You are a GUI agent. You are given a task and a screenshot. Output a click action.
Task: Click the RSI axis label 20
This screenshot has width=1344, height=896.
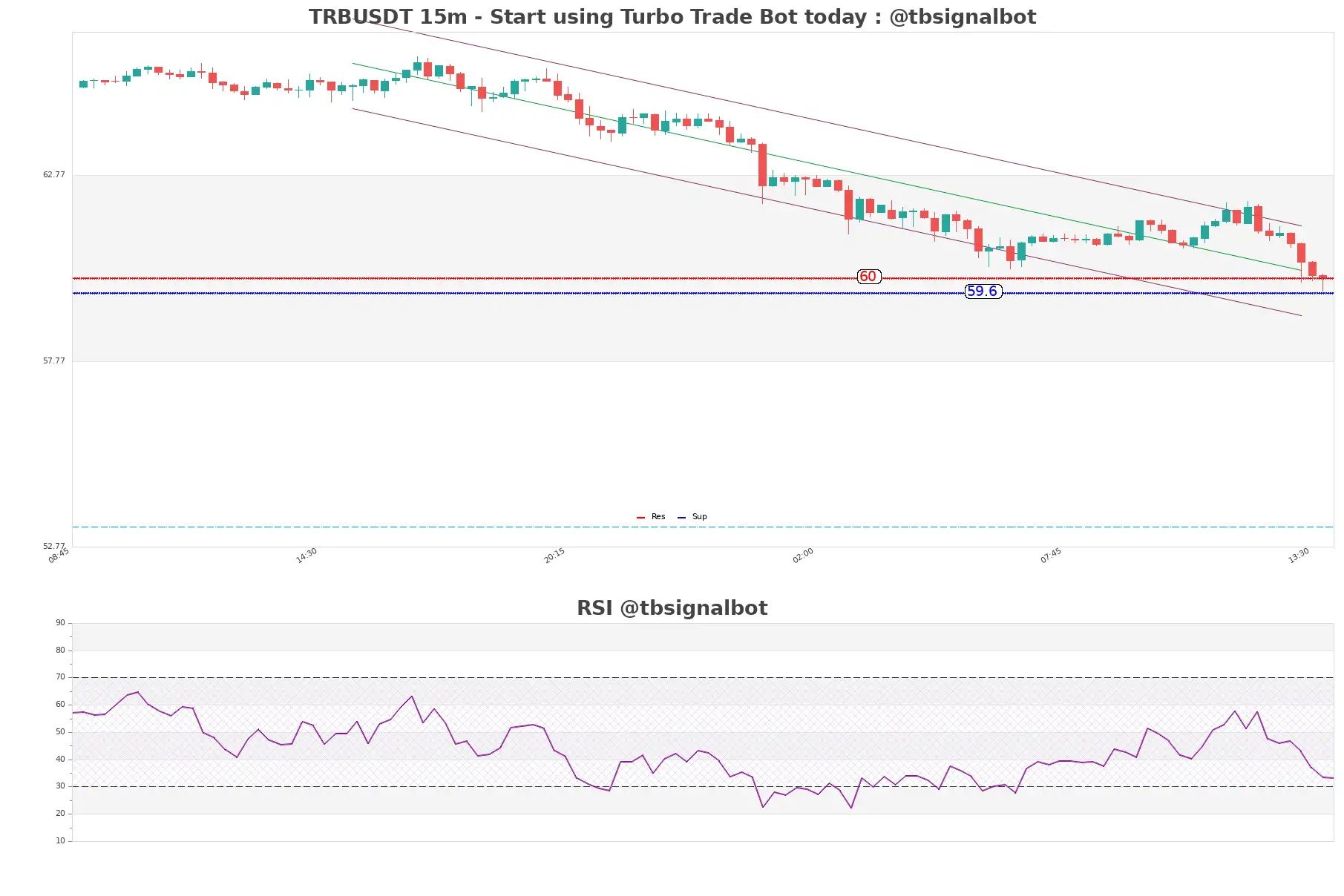pyautogui.click(x=60, y=814)
